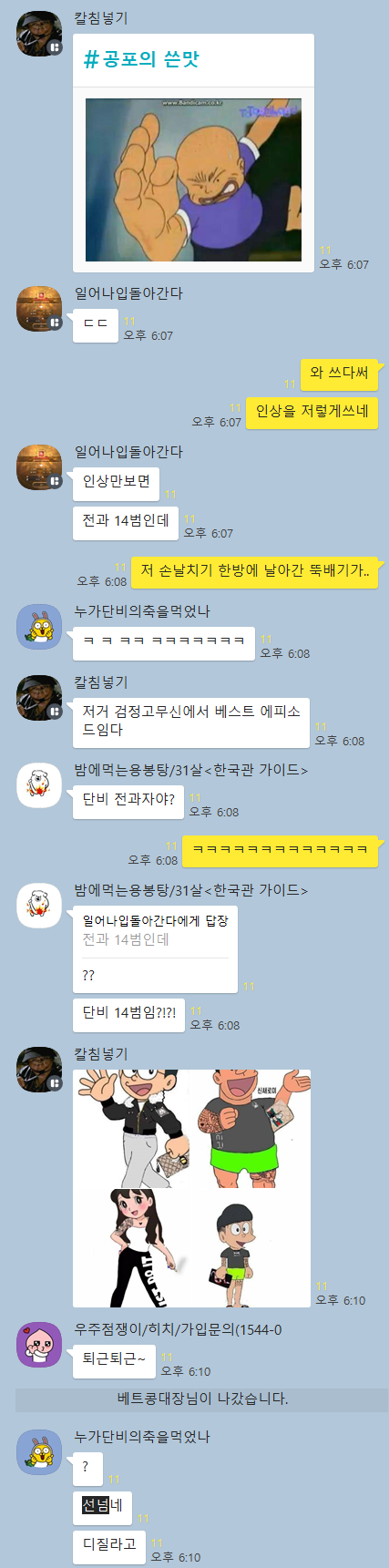
Task: Open 일어나입돌아간다's avatar beside the 인상만보면 message
Action: click(x=39, y=467)
